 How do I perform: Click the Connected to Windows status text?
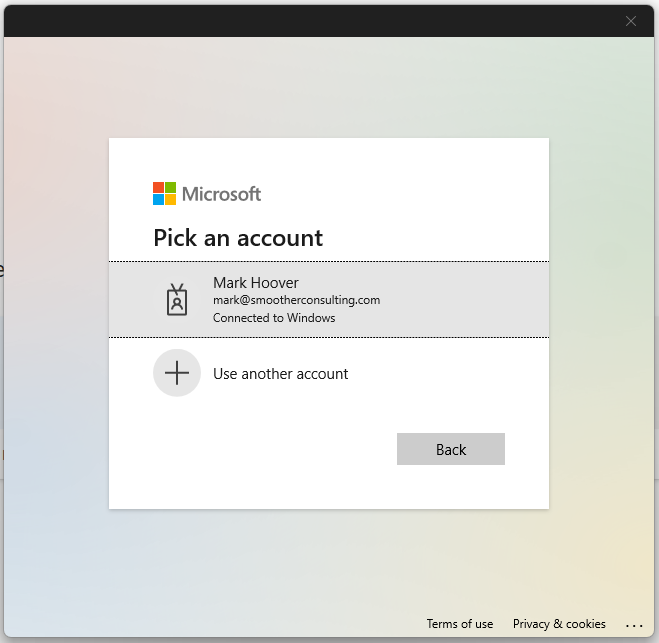(274, 318)
